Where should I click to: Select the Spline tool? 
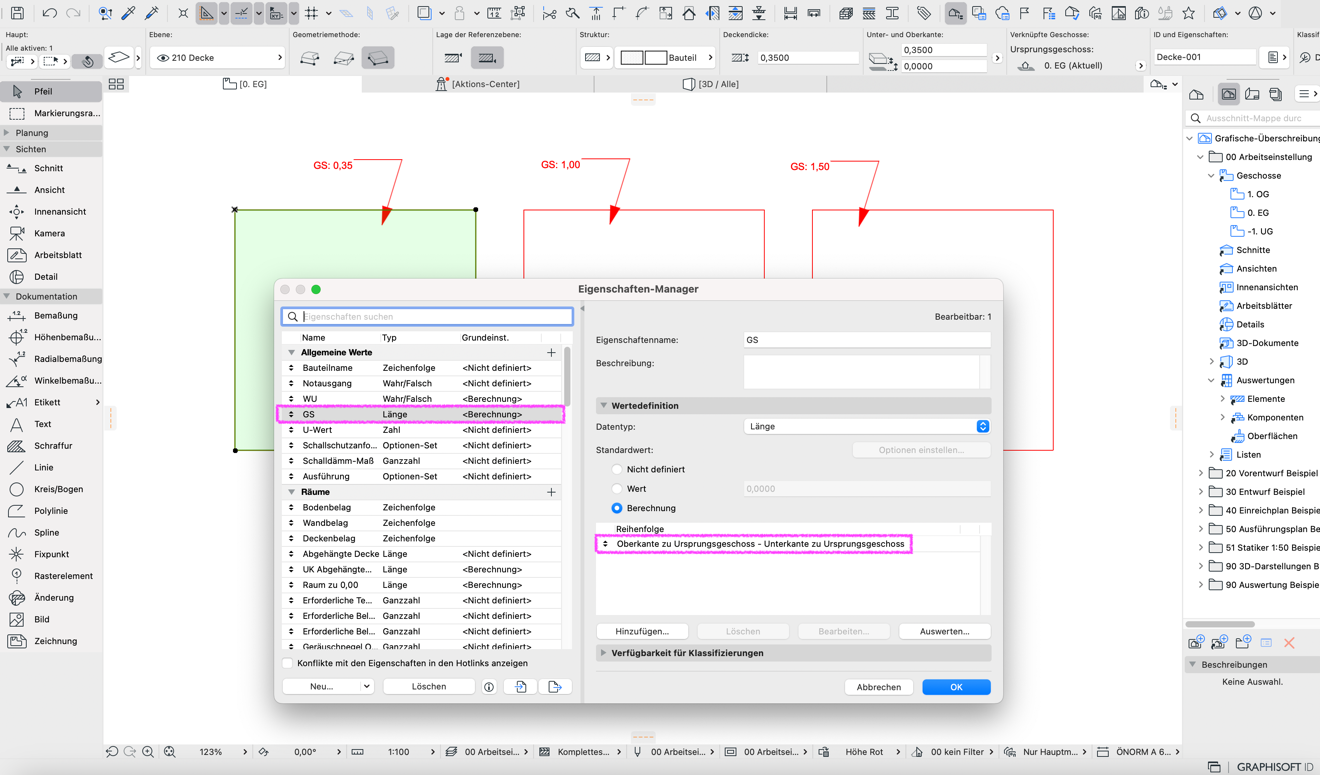(x=51, y=533)
